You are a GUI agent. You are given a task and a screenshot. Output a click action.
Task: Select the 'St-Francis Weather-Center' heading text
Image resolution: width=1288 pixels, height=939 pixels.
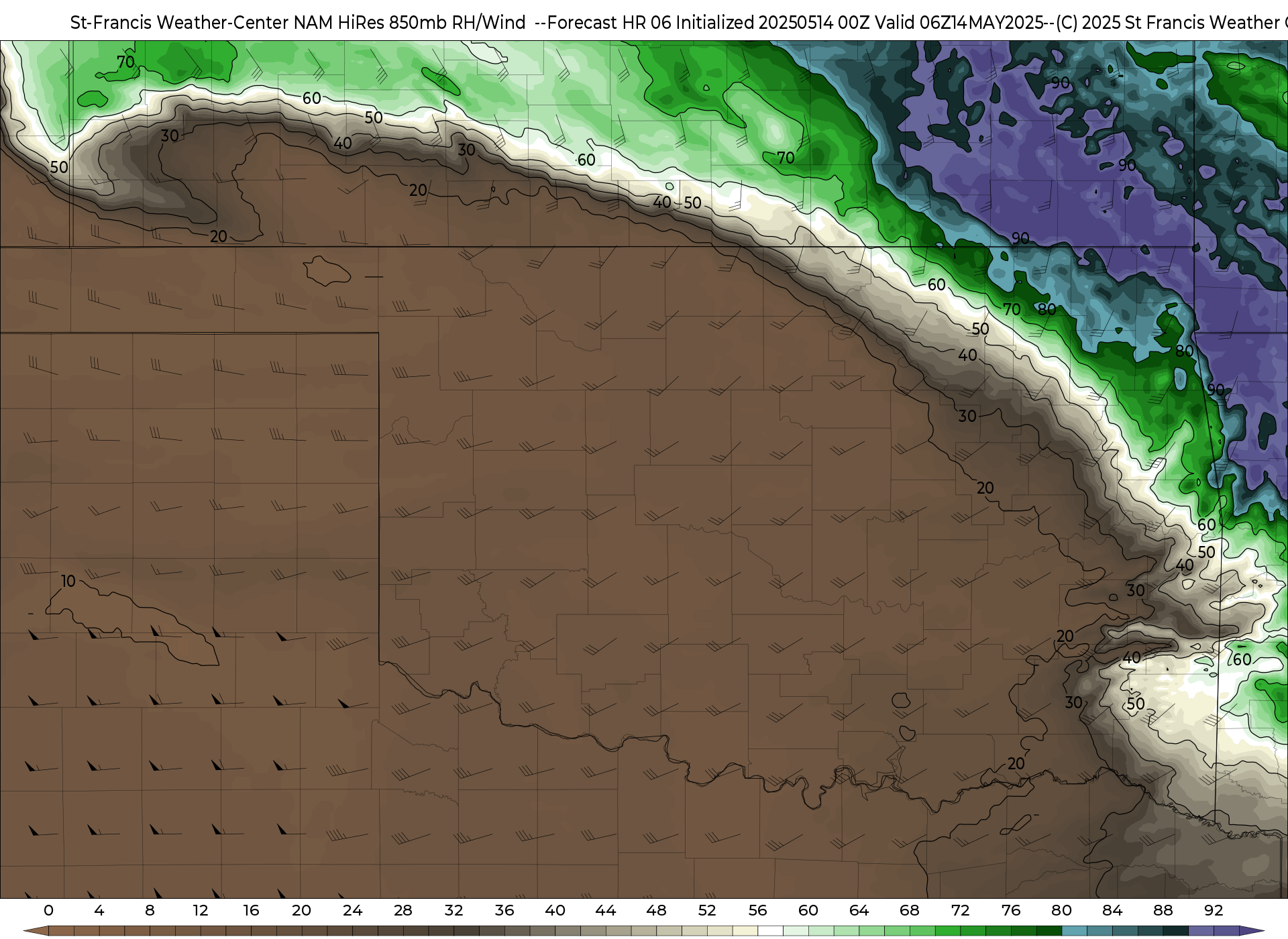(x=180, y=23)
